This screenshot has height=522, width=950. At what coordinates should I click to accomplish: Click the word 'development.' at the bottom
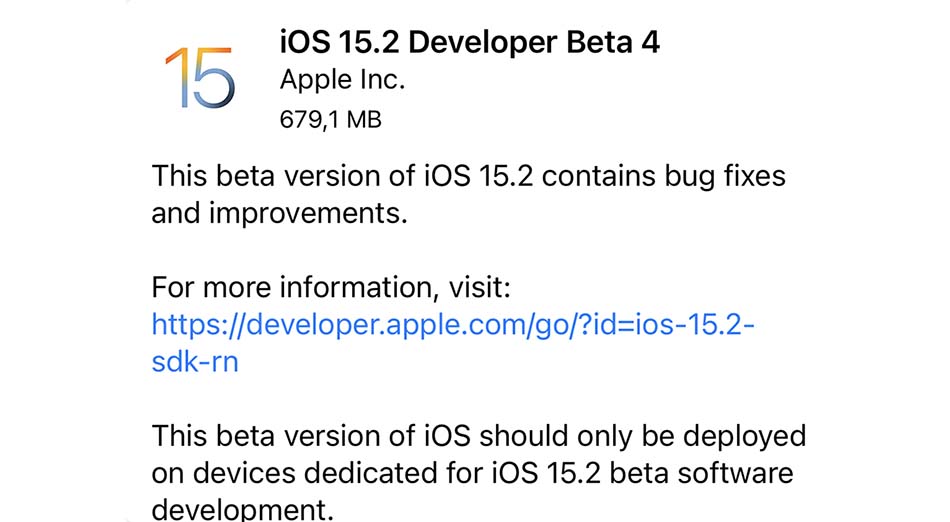click(x=242, y=510)
